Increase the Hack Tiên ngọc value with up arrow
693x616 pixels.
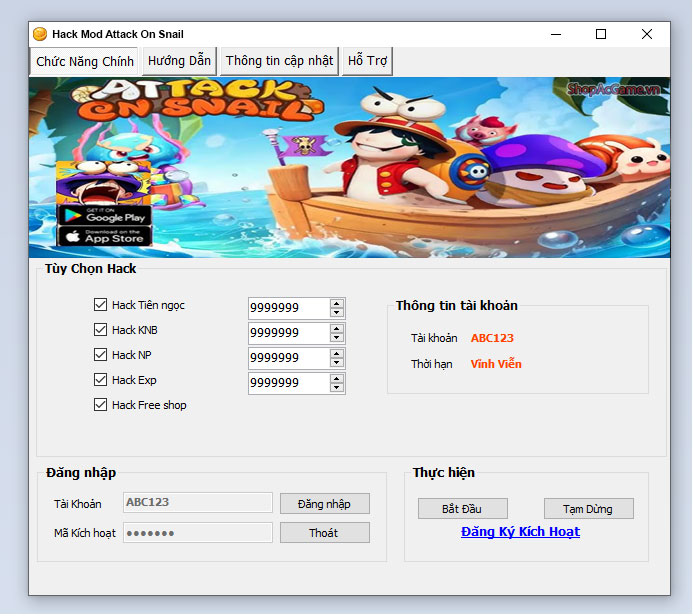click(337, 304)
